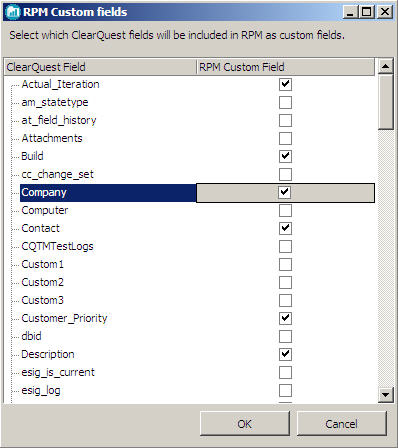Viewport: 398px width, 448px height.
Task: Check the am_statetype checkbox
Action: pyautogui.click(x=285, y=102)
